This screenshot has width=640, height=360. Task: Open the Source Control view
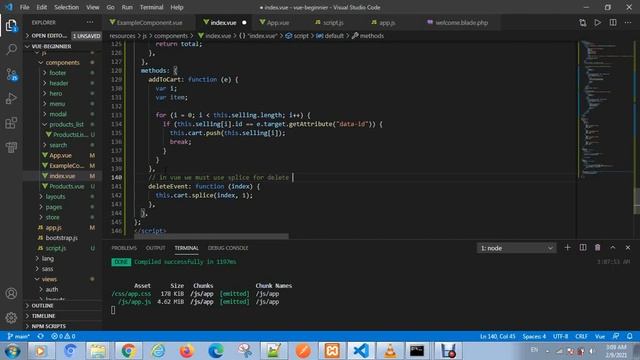11,74
